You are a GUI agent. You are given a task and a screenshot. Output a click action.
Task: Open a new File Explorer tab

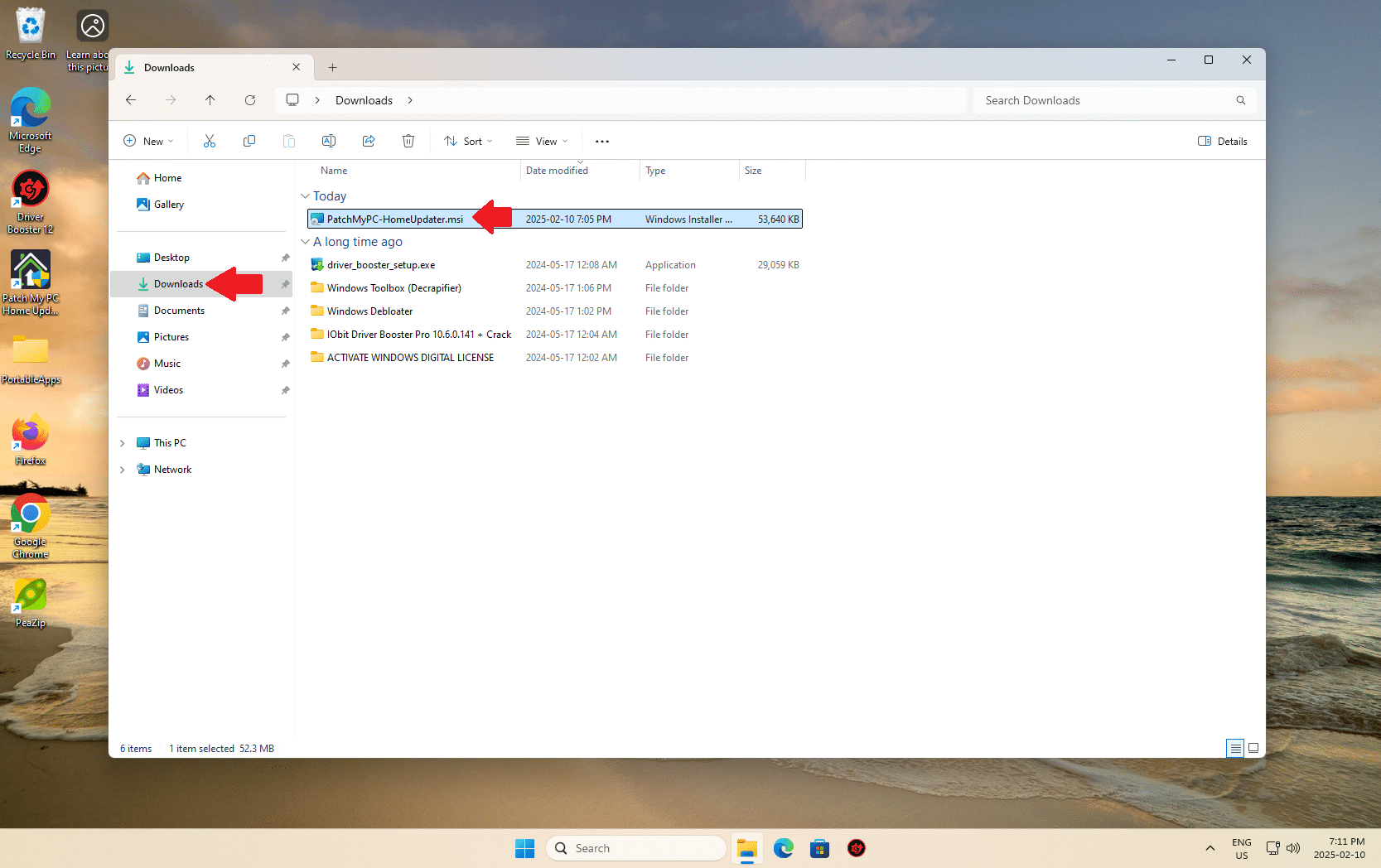coord(332,67)
